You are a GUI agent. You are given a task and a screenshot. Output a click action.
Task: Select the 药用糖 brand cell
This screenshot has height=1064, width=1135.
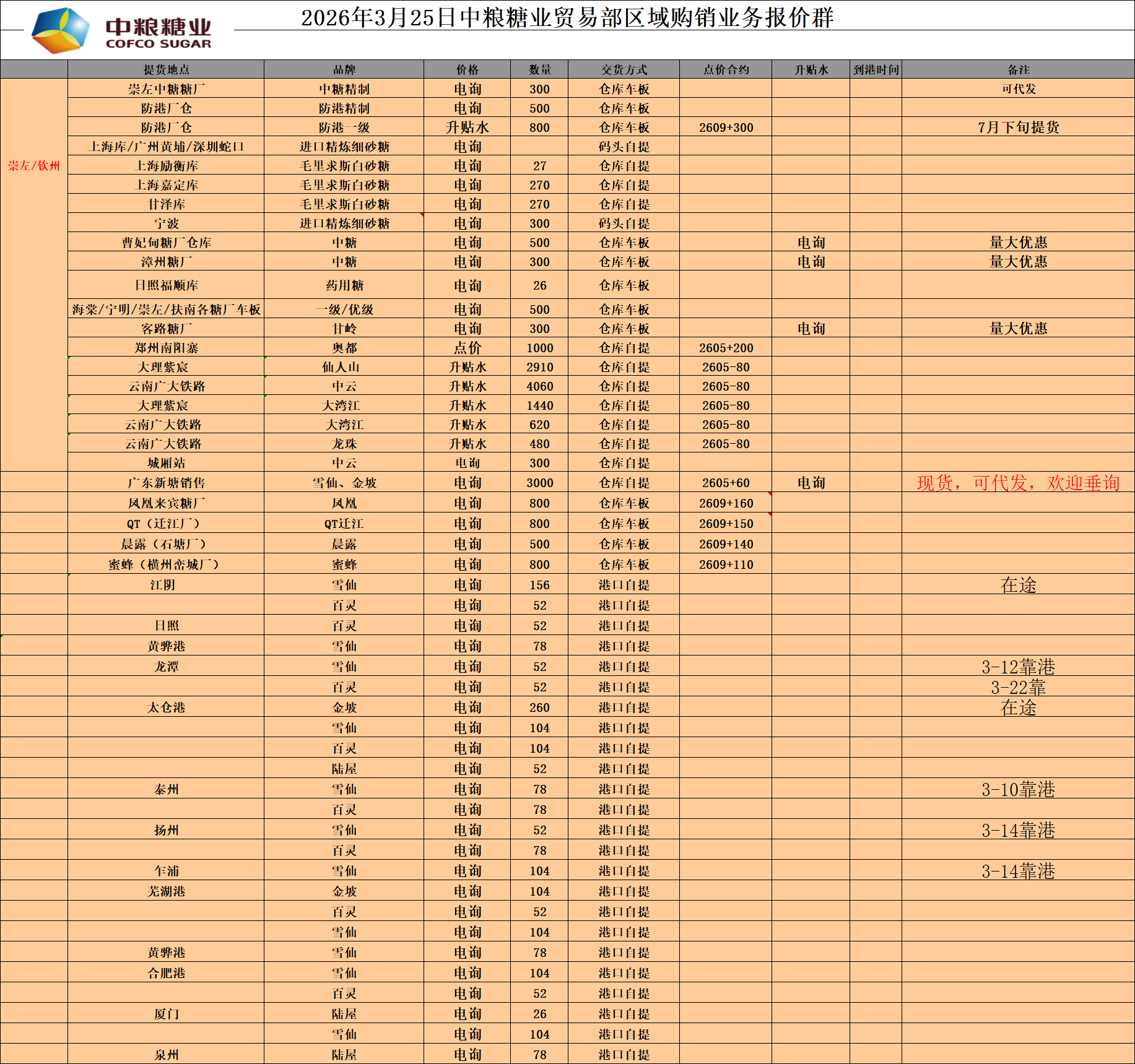coord(344,285)
